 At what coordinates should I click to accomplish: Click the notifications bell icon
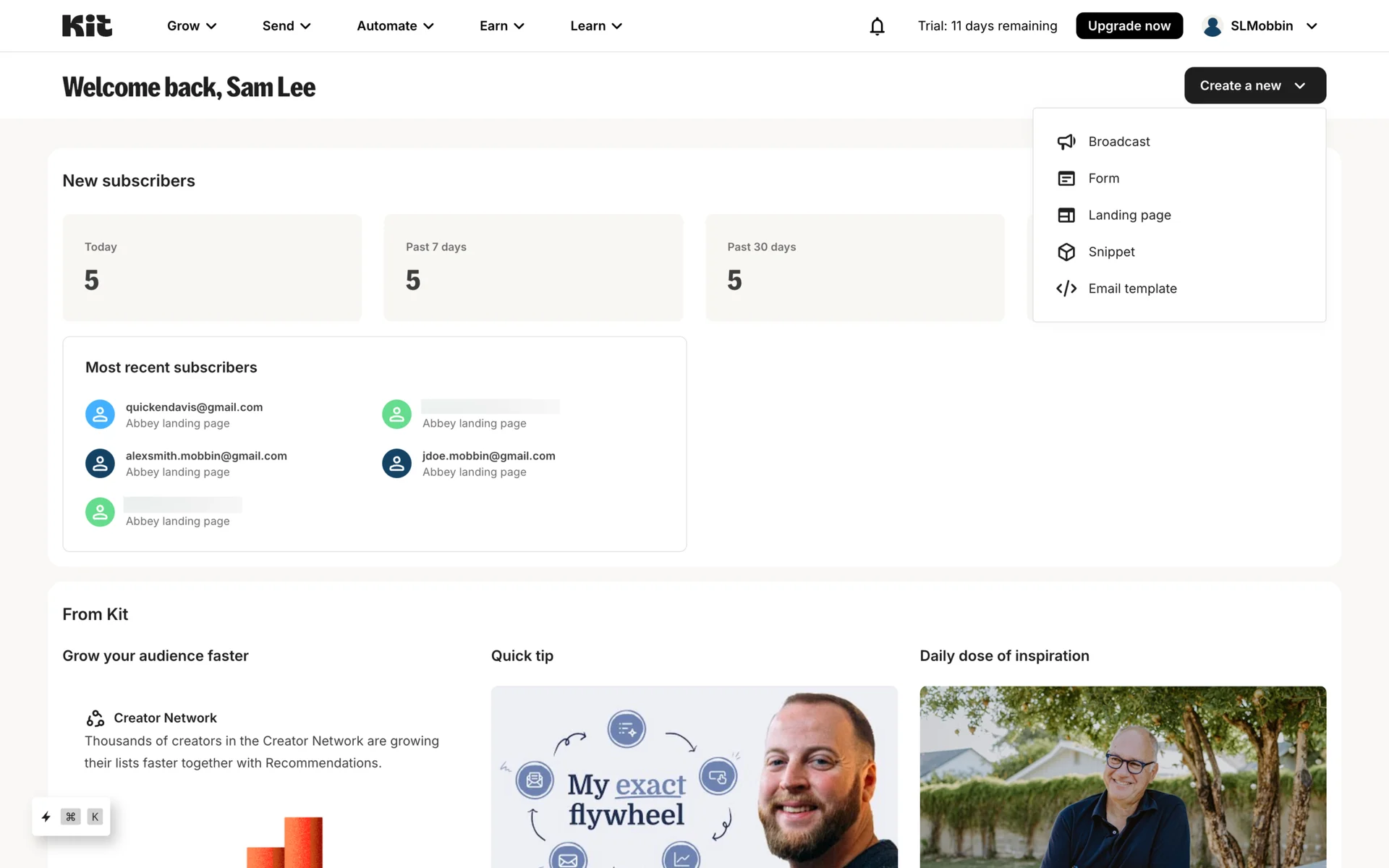877,26
